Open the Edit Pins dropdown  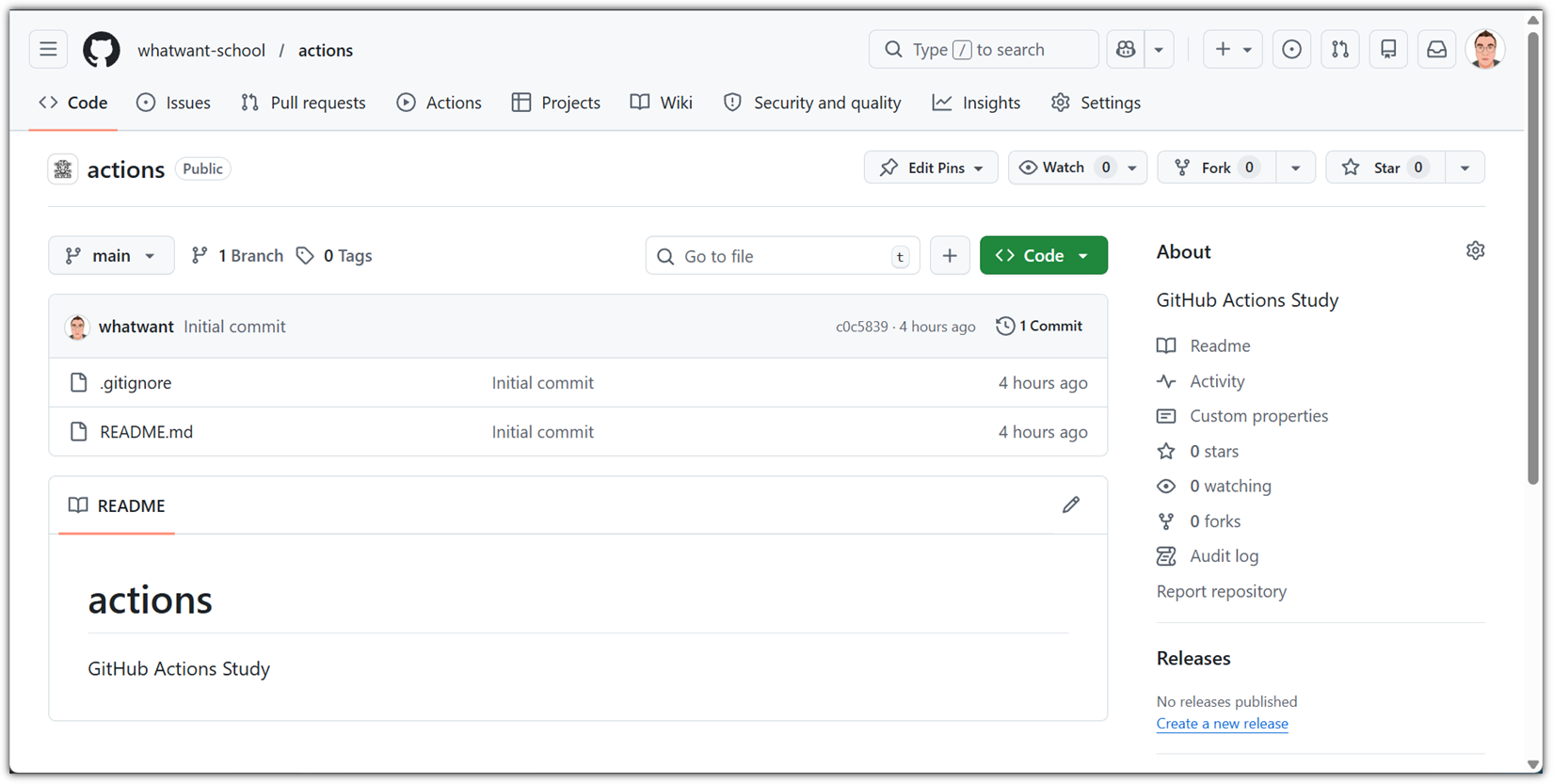[x=931, y=168]
